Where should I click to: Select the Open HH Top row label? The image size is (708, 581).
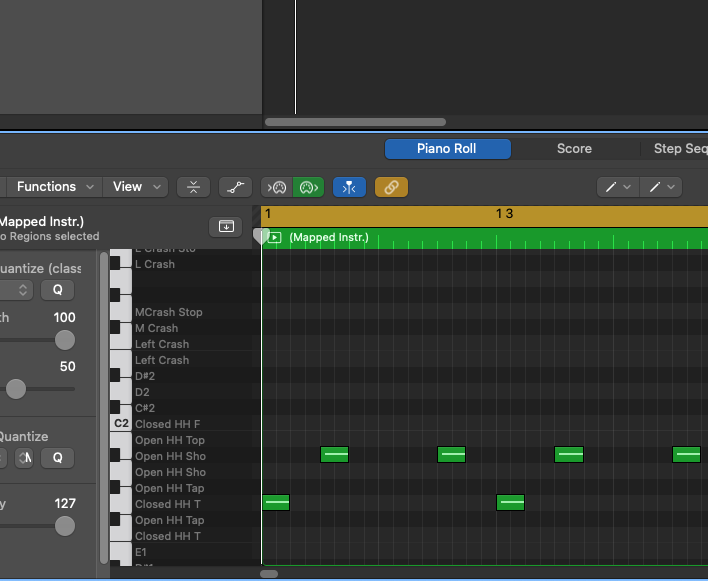point(169,440)
